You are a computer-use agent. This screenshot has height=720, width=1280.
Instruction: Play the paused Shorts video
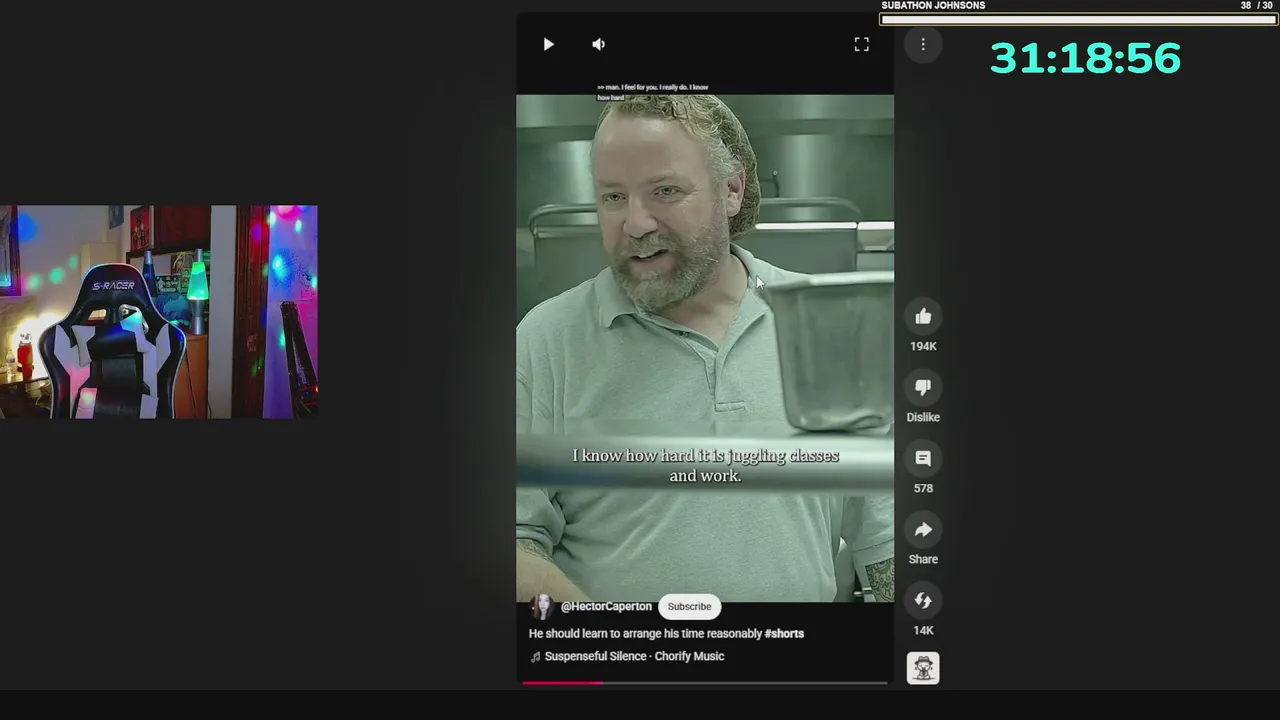coord(548,44)
